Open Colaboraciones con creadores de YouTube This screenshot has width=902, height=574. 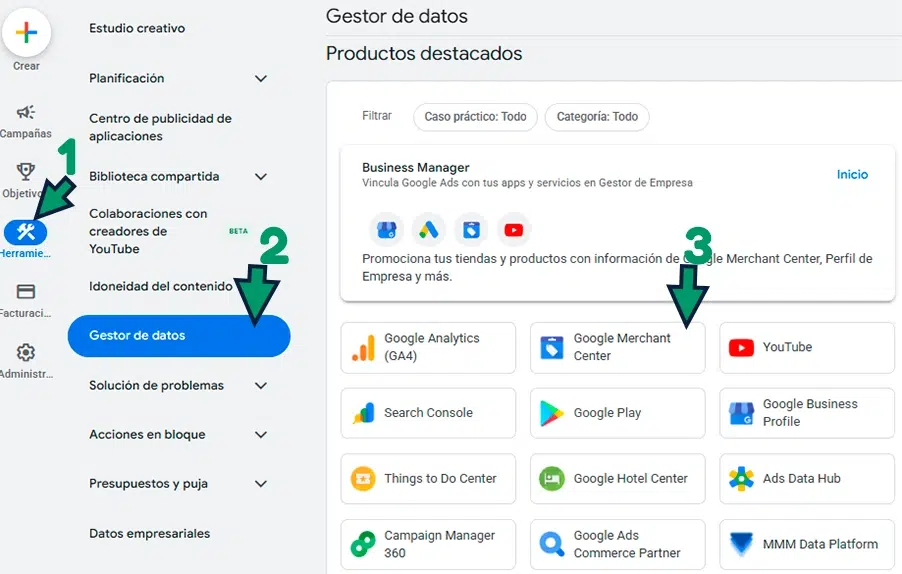coord(148,231)
